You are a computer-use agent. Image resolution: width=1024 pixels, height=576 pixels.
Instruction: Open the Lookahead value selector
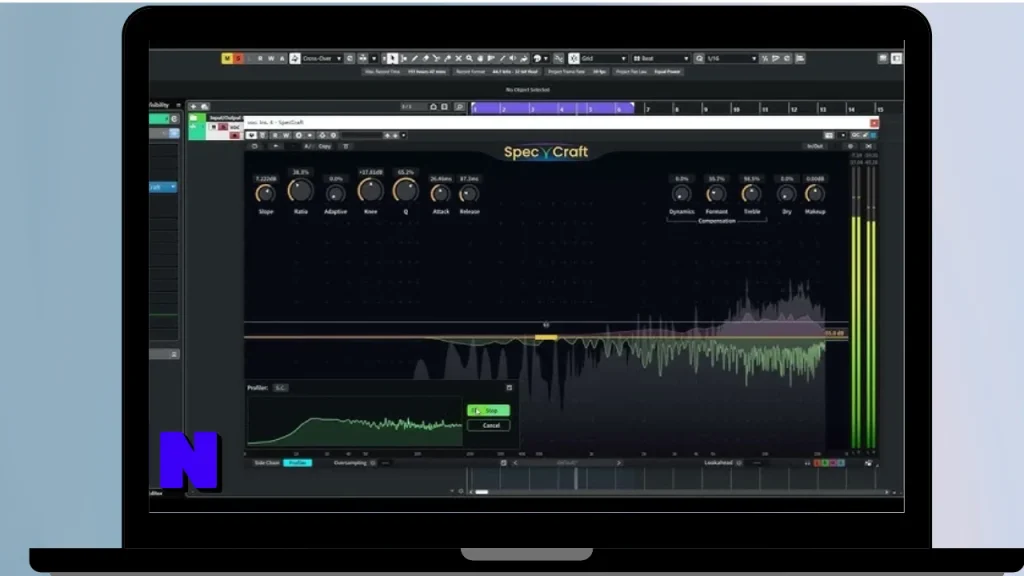tap(757, 463)
